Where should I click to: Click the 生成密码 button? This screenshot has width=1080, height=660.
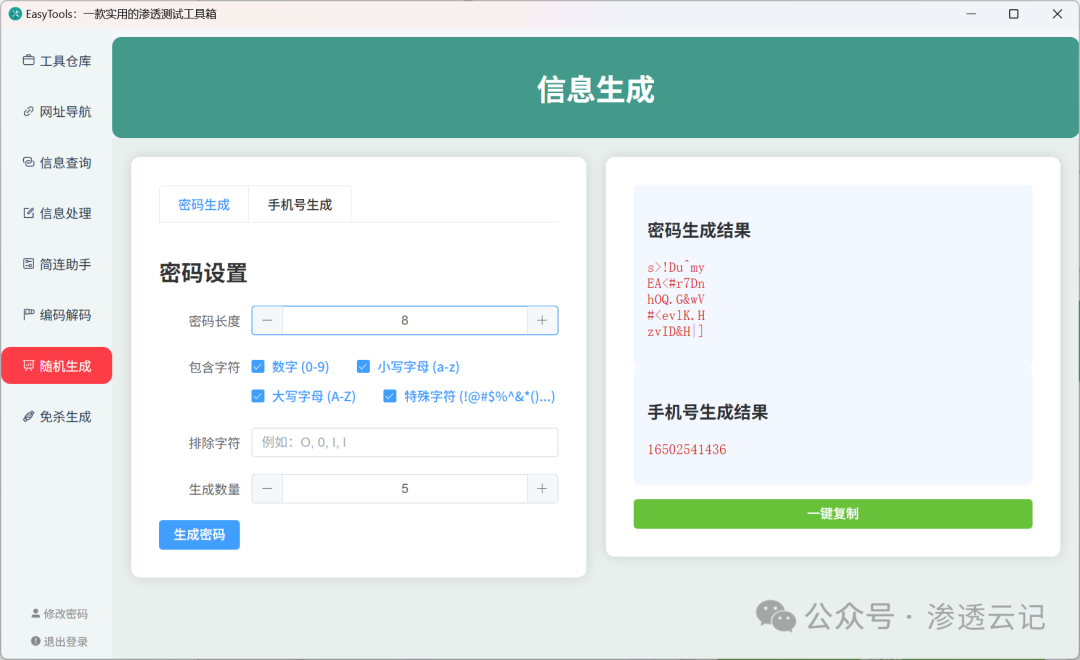click(199, 535)
